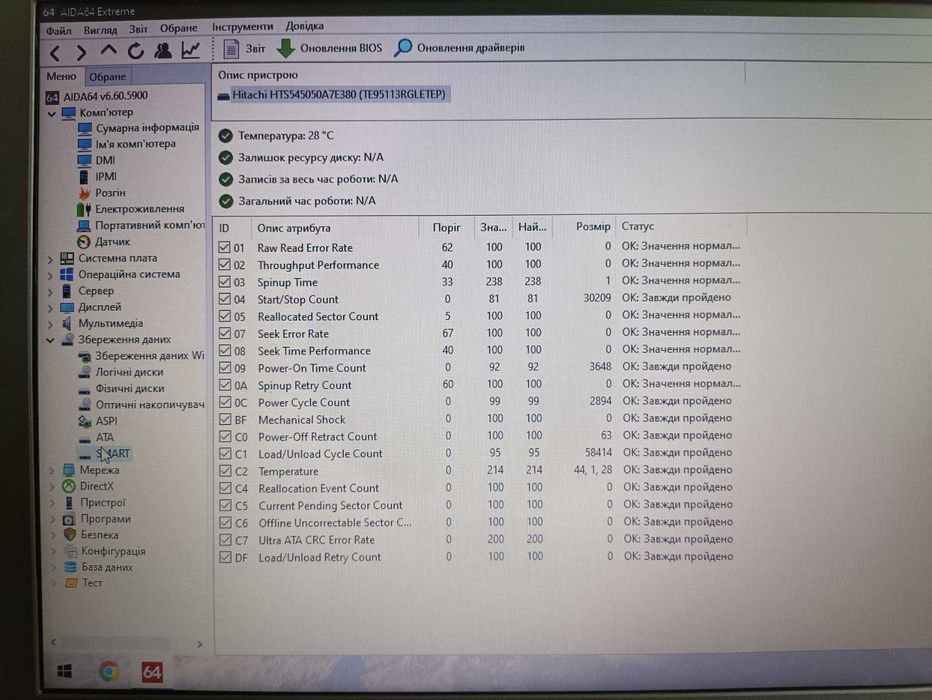This screenshot has width=932, height=700.
Task: Expand the Системна плата node
Action: 51,259
